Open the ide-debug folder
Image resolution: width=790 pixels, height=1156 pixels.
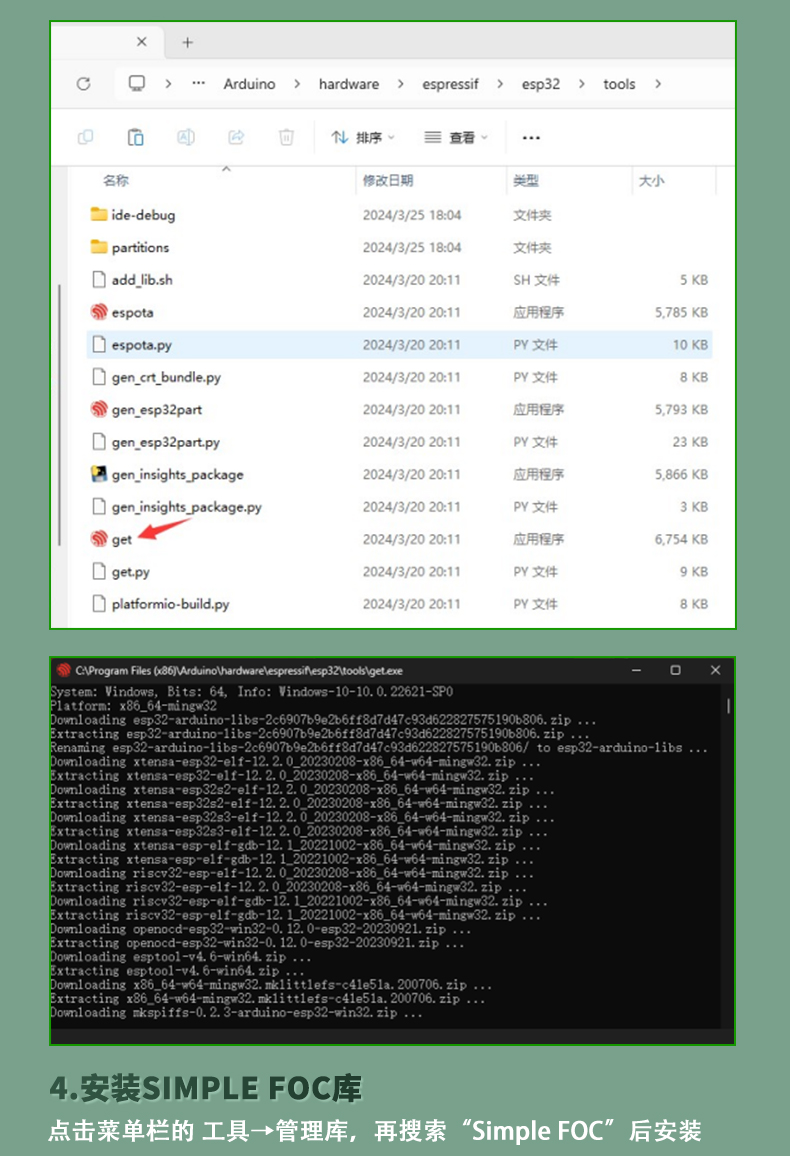(x=143, y=215)
